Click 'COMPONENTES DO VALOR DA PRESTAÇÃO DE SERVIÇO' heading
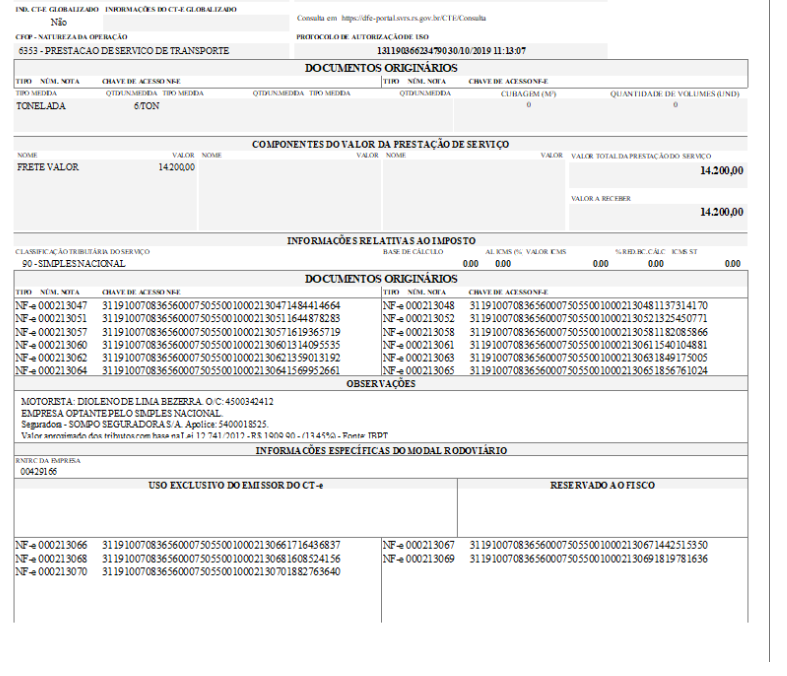 point(380,145)
